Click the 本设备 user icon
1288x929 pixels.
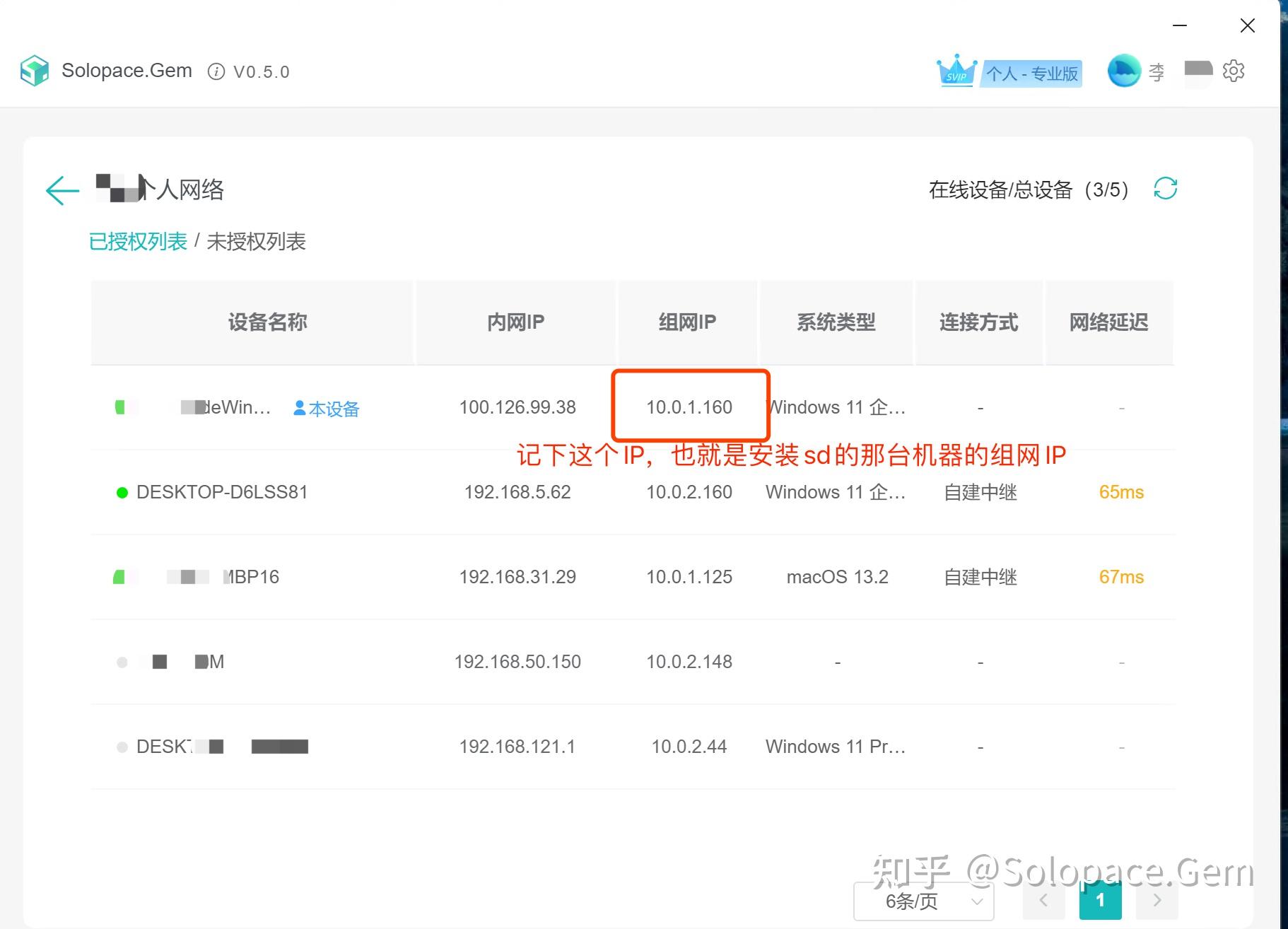tap(300, 408)
